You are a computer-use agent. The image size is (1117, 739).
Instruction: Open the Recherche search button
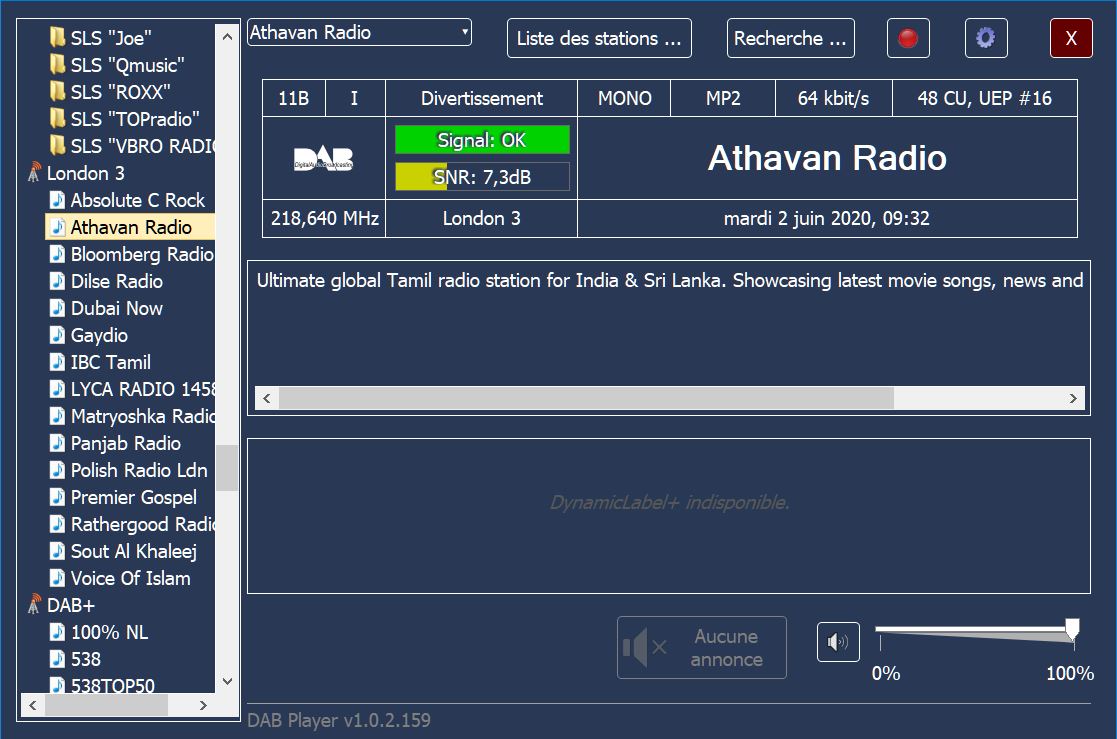(x=791, y=38)
